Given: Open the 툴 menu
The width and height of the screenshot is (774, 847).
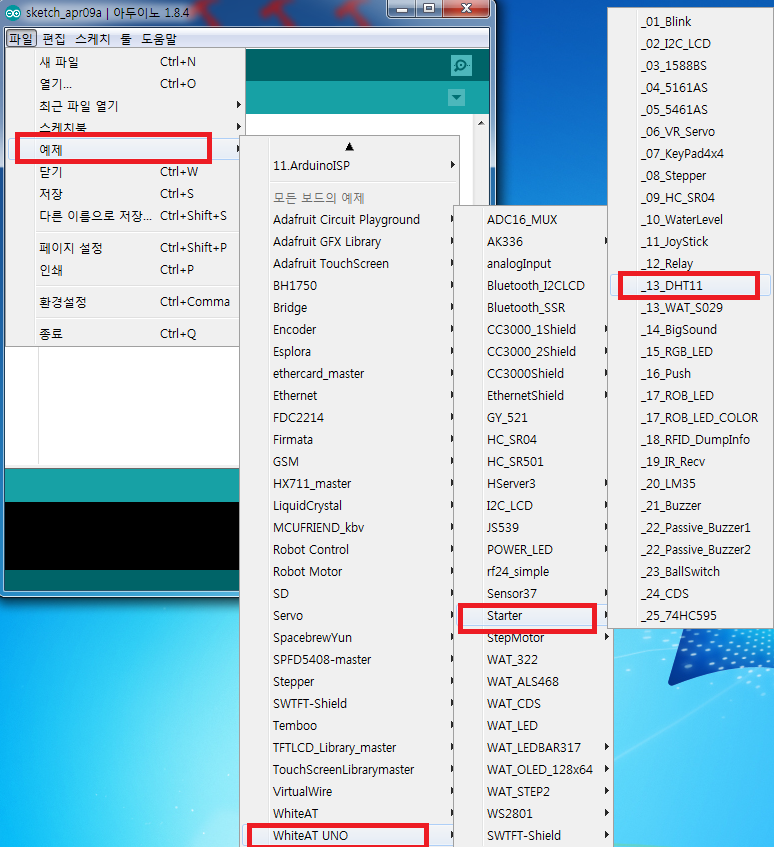Looking at the screenshot, I should [126, 39].
